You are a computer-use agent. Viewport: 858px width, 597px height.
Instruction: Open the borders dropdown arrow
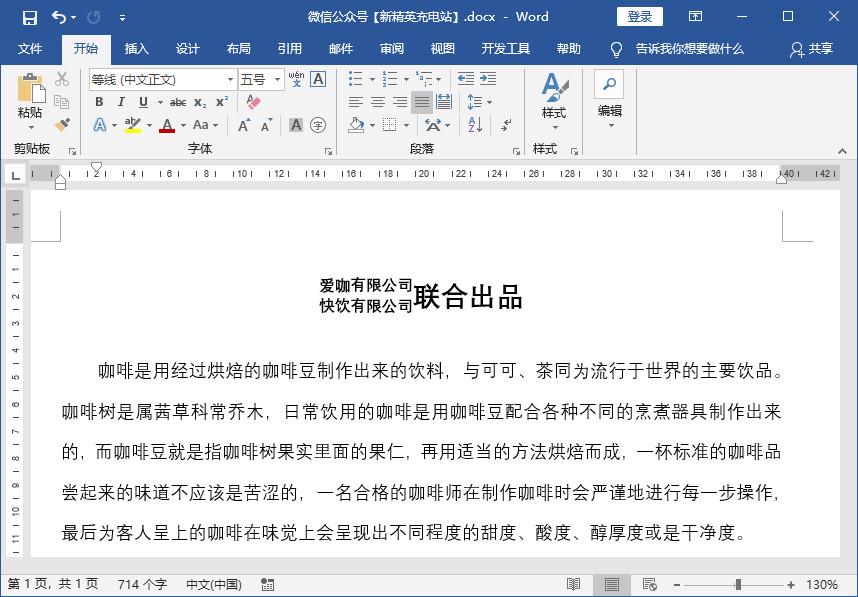(407, 125)
